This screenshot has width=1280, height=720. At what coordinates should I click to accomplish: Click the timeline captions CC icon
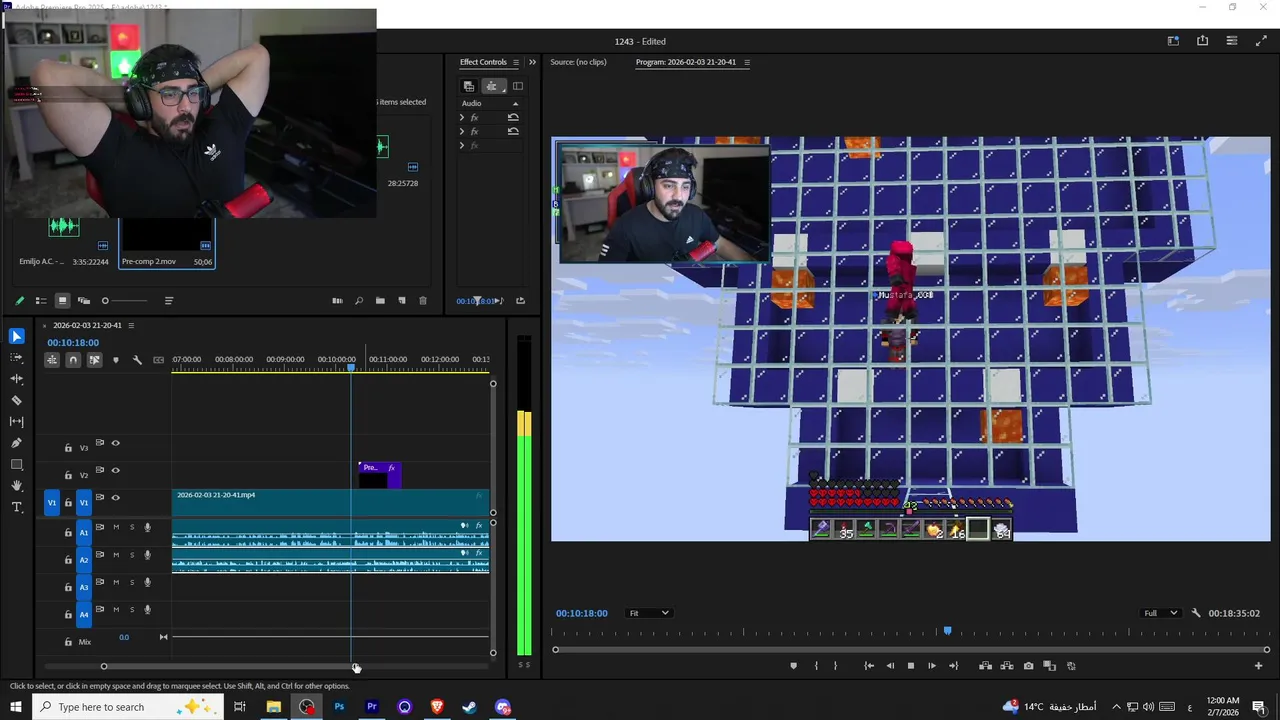point(158,360)
